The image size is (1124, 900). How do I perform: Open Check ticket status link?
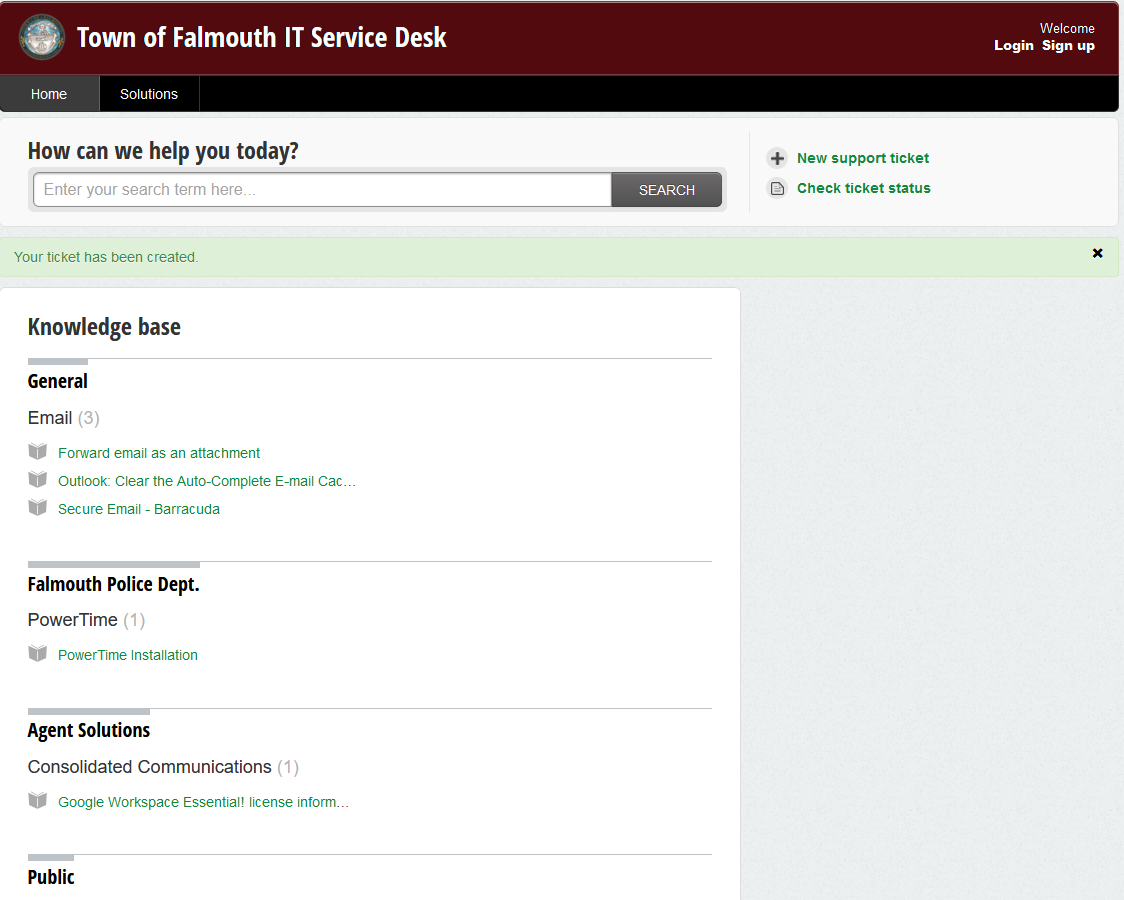(x=864, y=188)
